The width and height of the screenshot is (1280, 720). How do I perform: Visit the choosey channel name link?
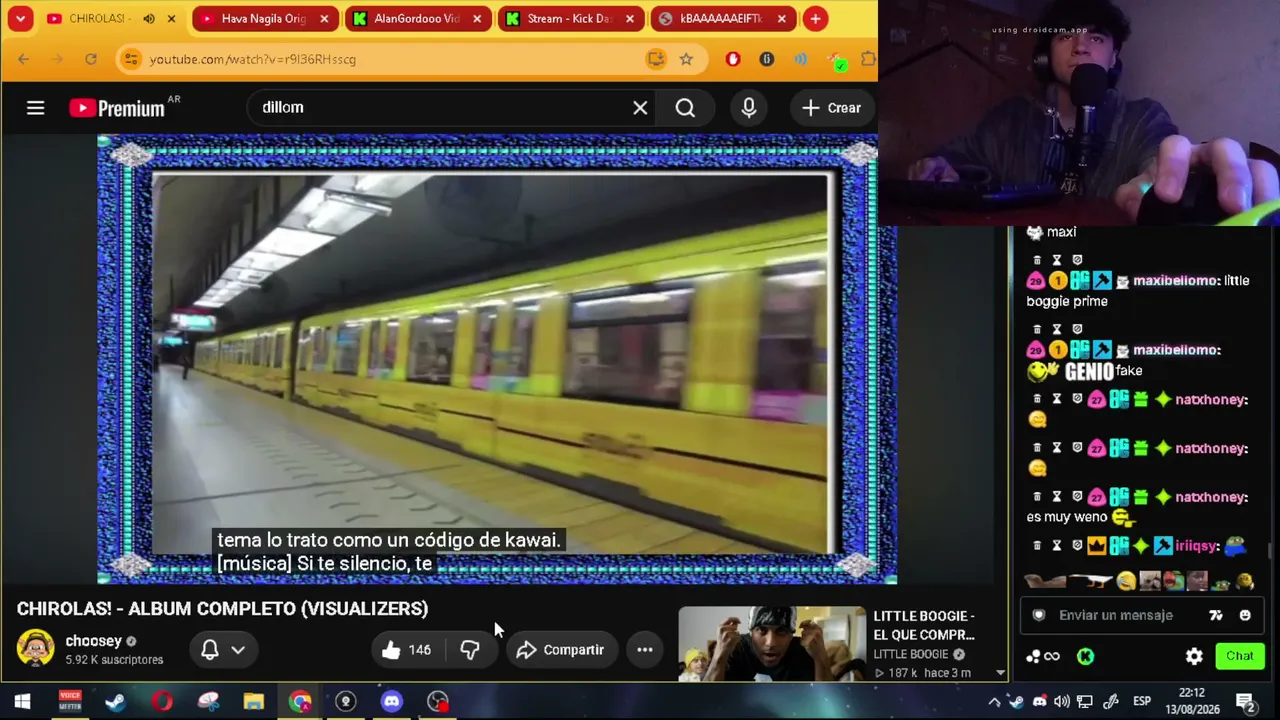pyautogui.click(x=93, y=641)
